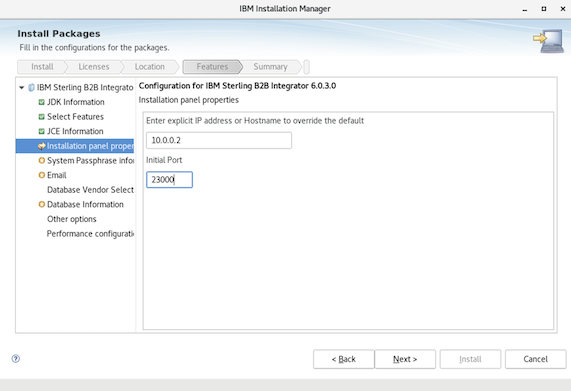Click the green check icon beside Select Features
Screen dimensions: 571x391
42,117
